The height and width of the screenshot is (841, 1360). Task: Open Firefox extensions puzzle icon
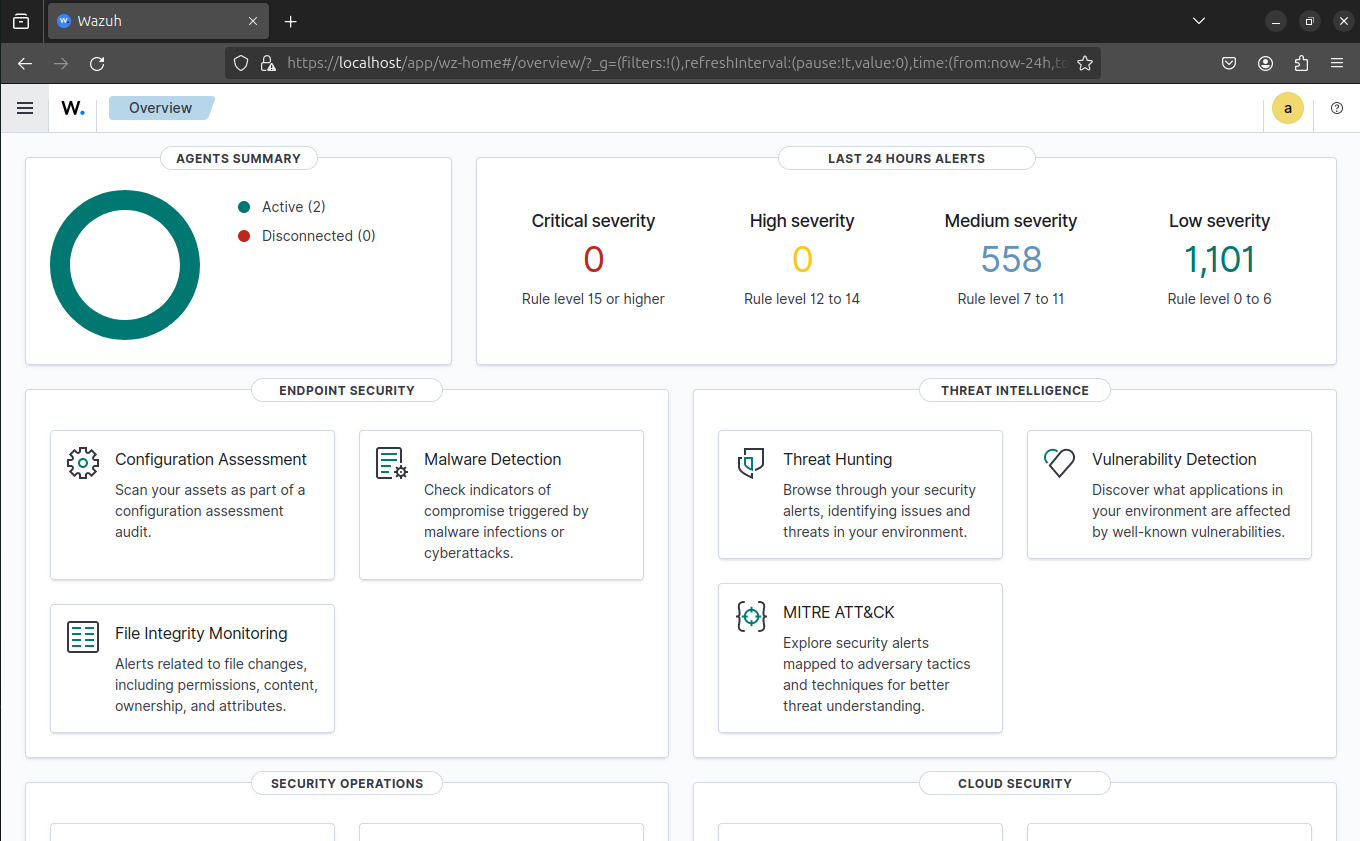tap(1301, 63)
